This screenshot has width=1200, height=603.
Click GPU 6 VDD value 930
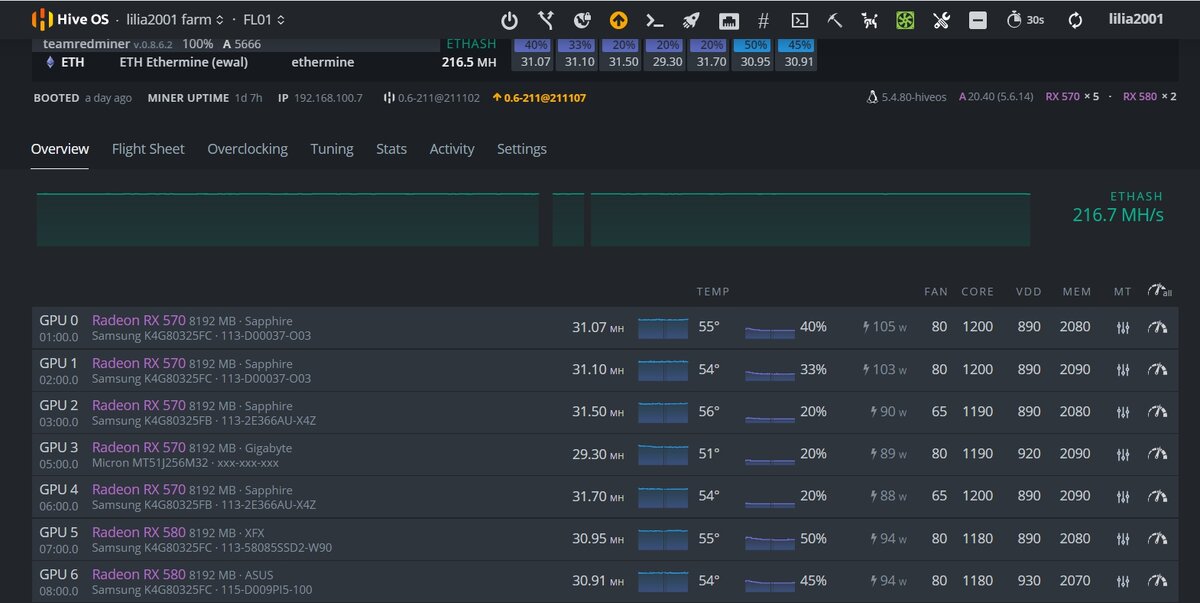coord(1029,581)
